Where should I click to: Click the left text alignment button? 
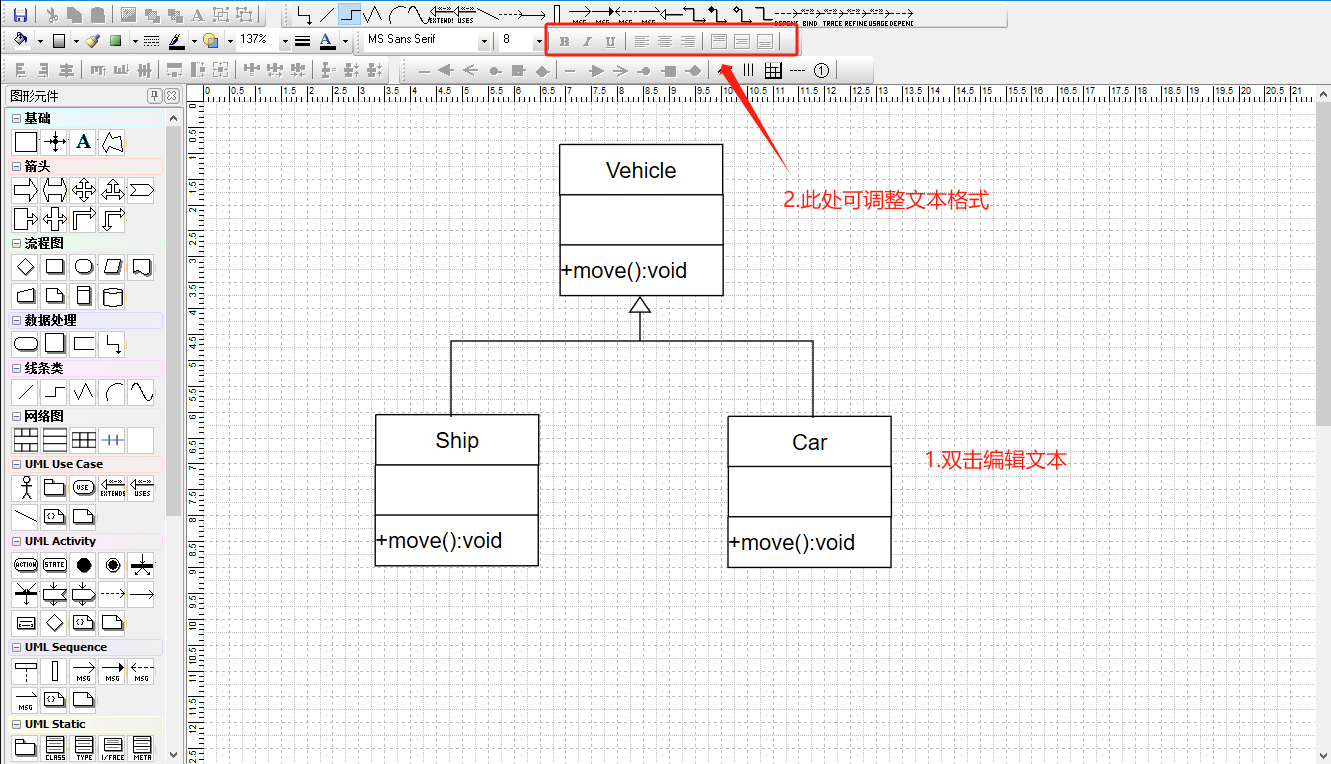click(641, 41)
